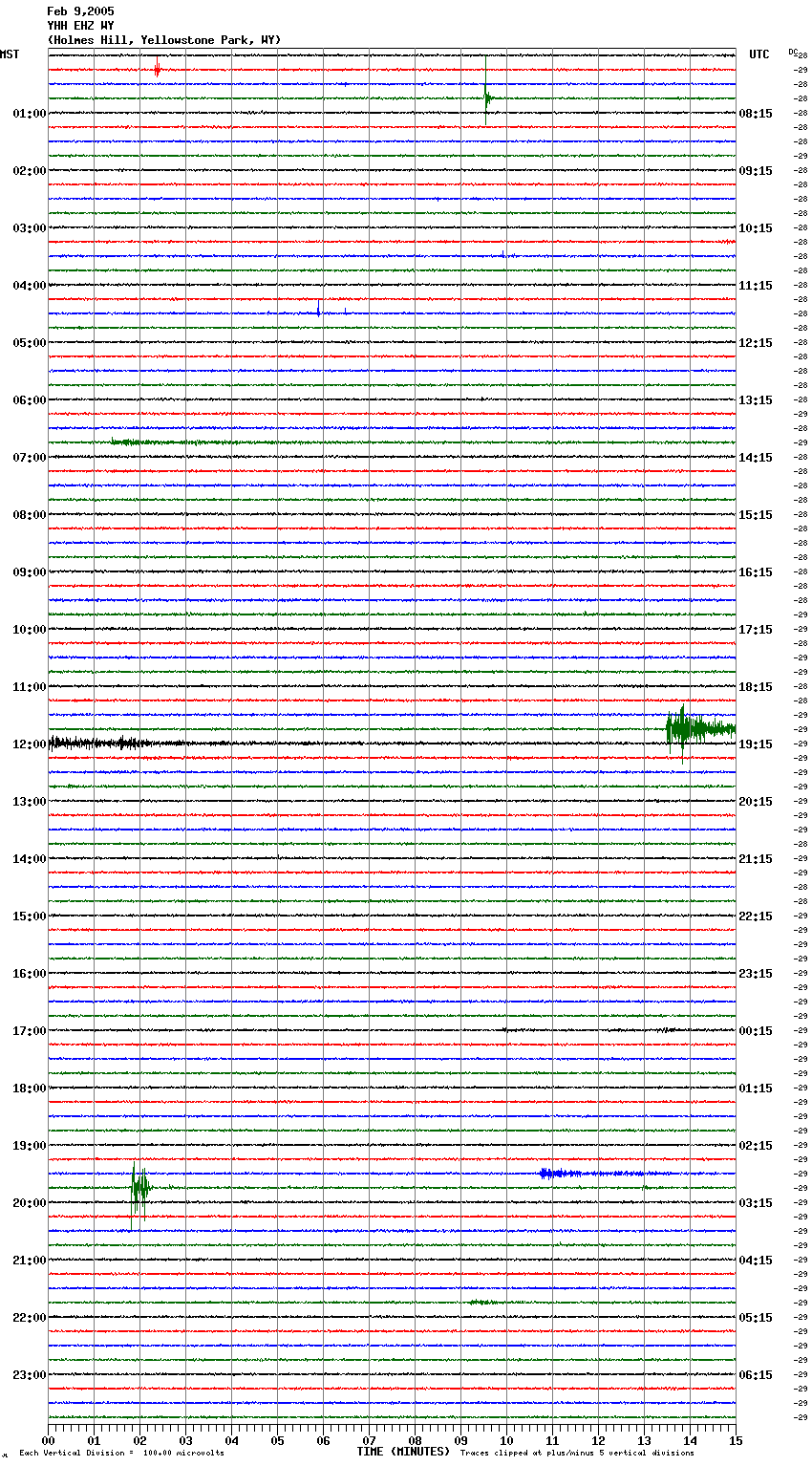Viewport: 812px width, 1466px height.
Task: Select the 17:00 MST time label
Action: click(x=29, y=1031)
